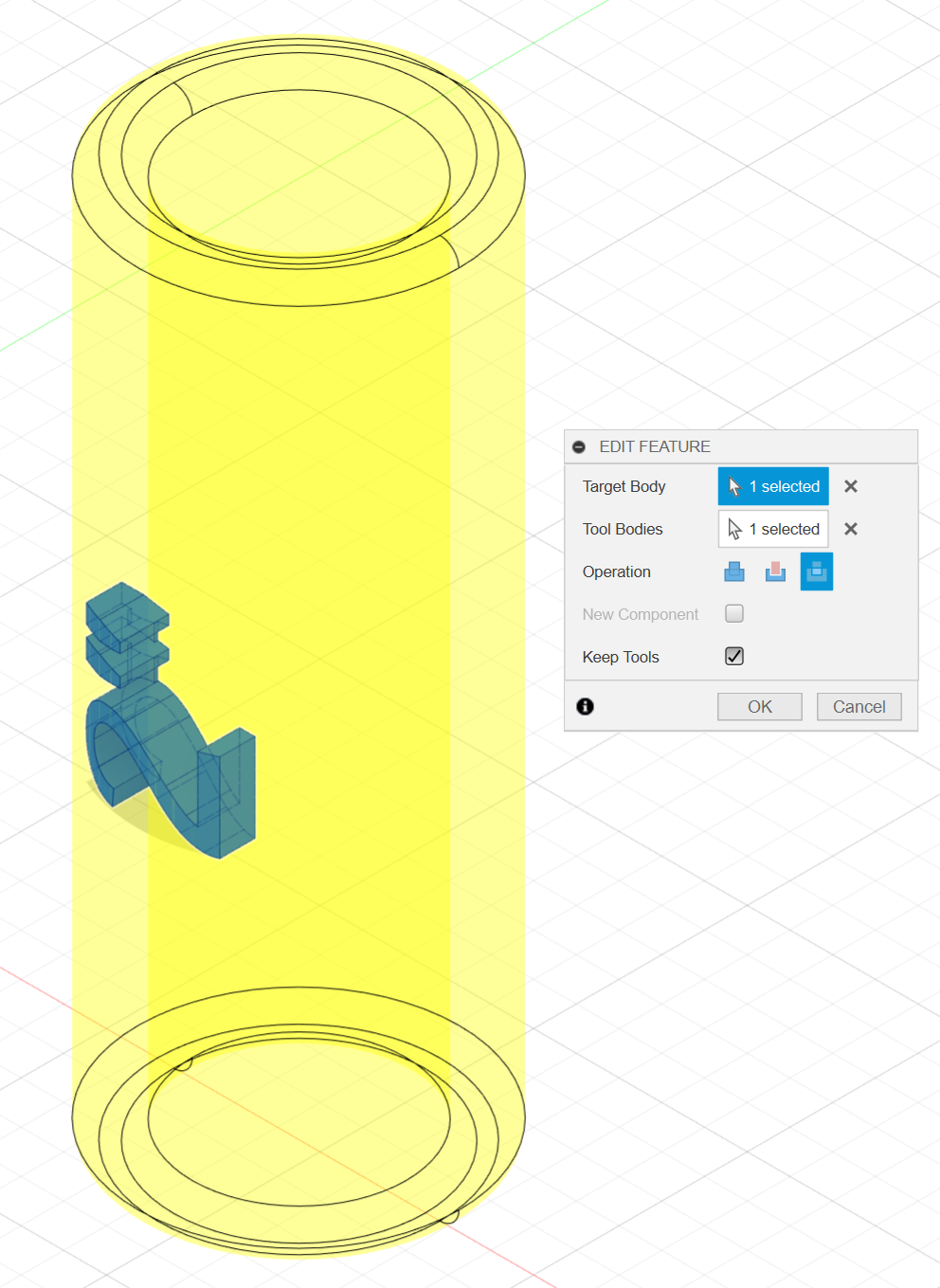Uncheck the Keep Tools checkbox
This screenshot has width=940, height=1288.
[x=734, y=656]
